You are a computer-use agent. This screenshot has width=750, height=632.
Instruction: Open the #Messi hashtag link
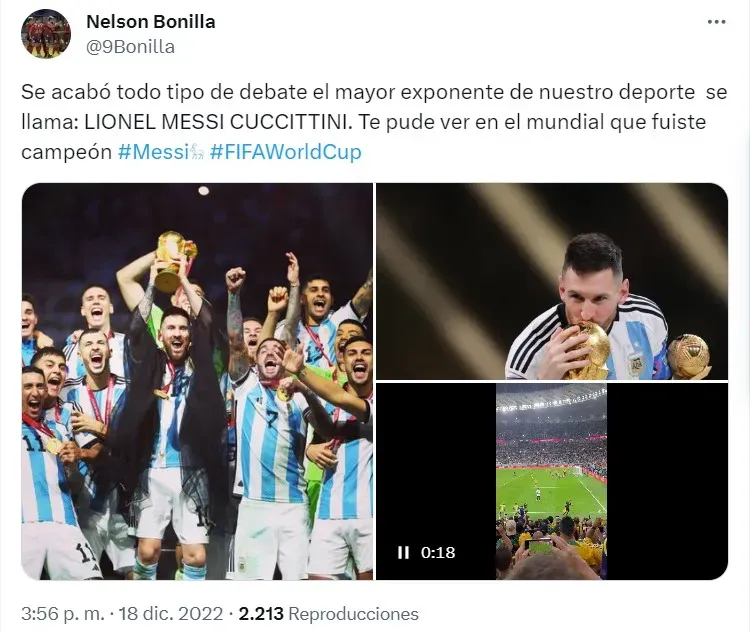(153, 152)
